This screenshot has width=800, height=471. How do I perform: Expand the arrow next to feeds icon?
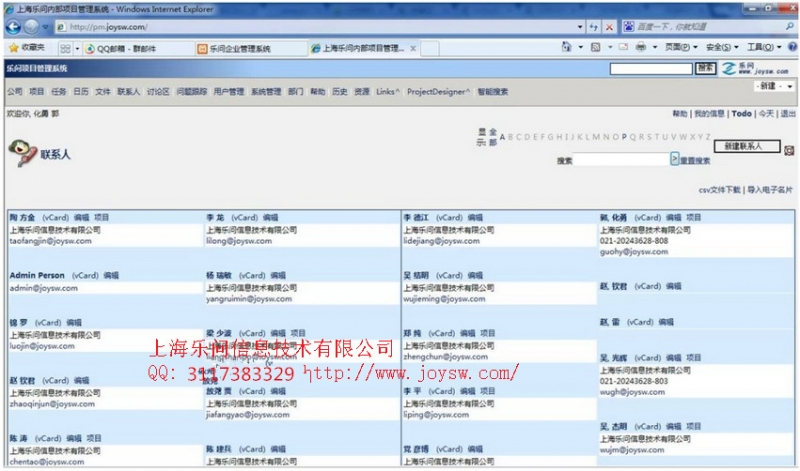tap(610, 47)
